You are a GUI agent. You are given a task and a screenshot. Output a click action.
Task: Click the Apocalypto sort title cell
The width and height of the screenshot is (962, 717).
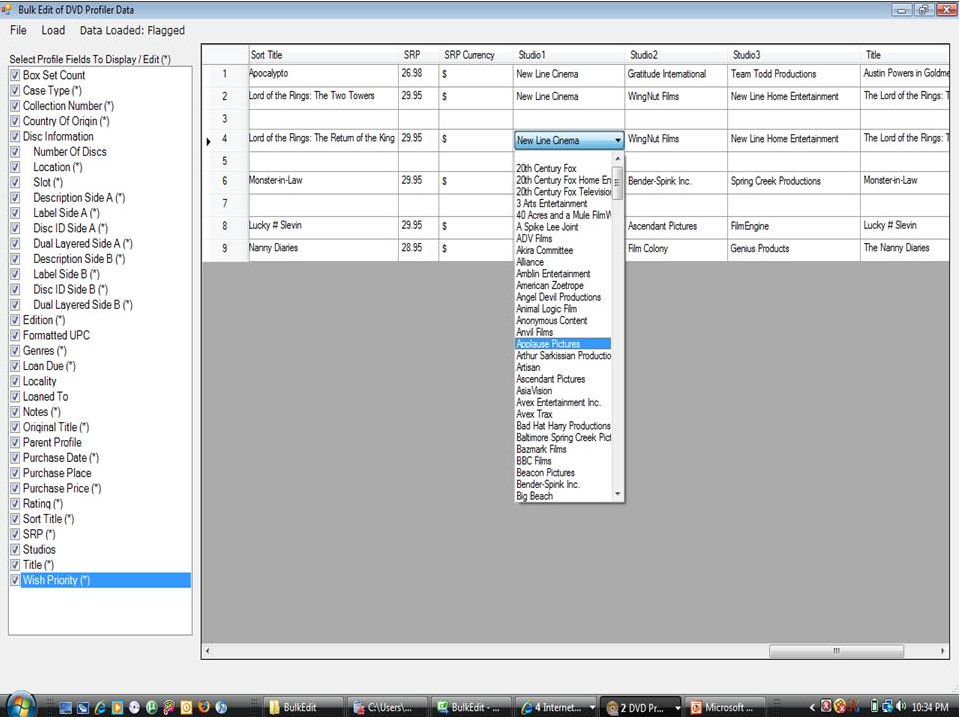[x=323, y=74]
